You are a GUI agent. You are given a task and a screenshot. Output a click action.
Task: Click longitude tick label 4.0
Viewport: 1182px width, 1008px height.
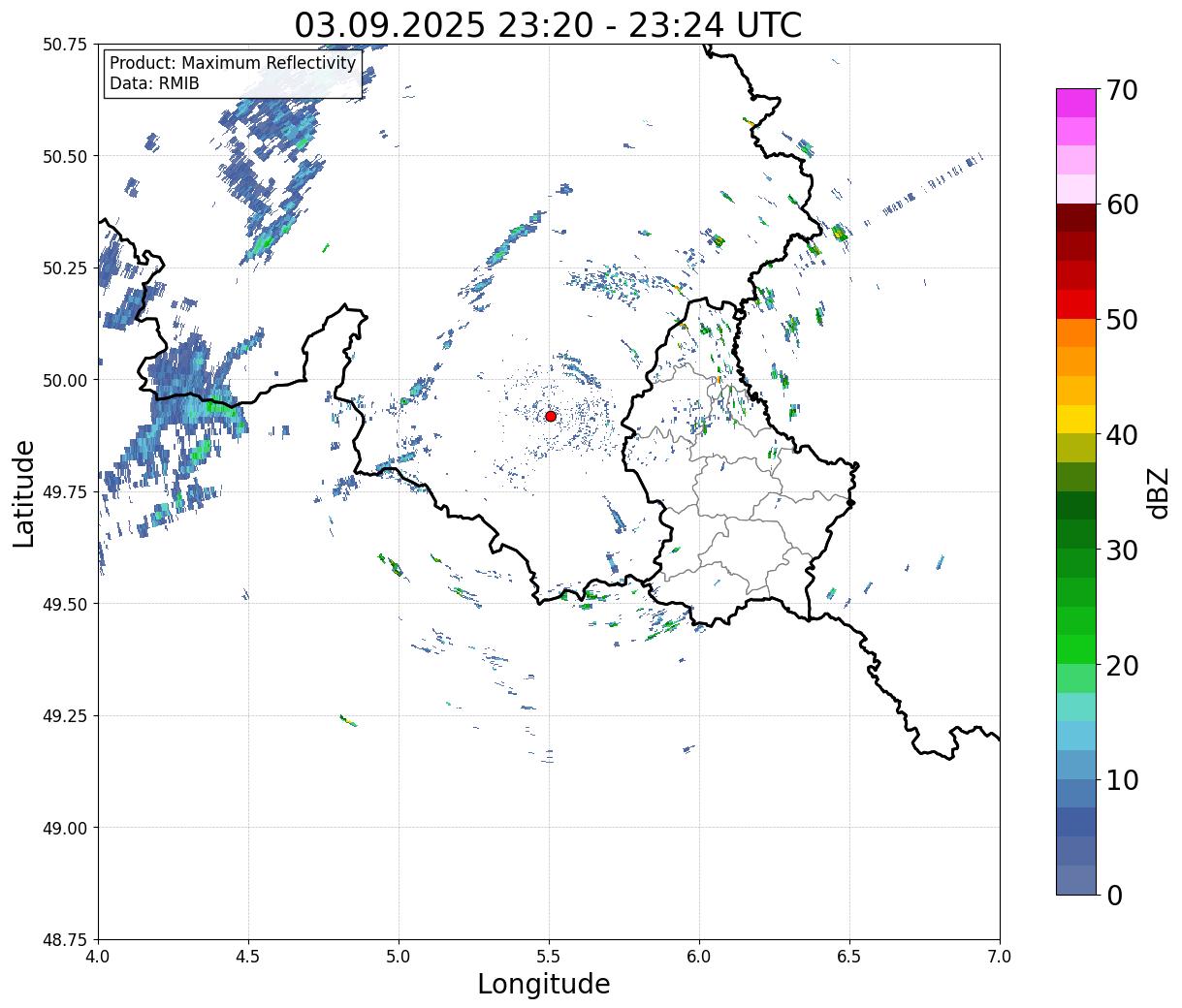98,957
